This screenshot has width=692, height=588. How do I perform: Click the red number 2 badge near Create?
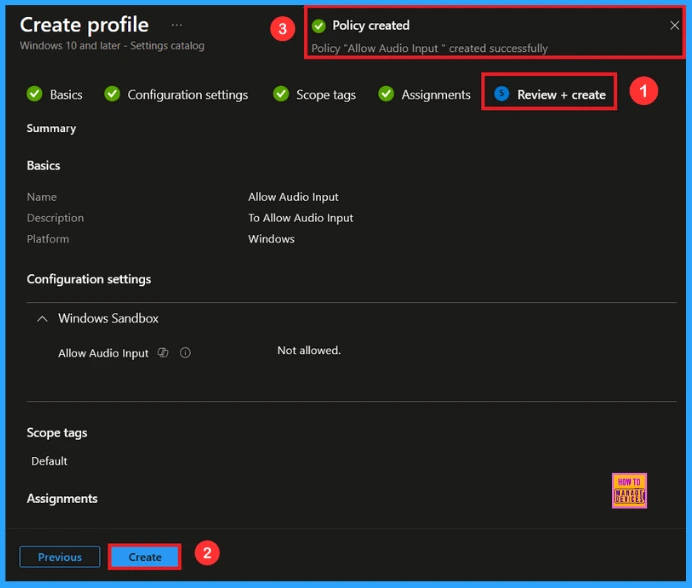pyautogui.click(x=206, y=552)
